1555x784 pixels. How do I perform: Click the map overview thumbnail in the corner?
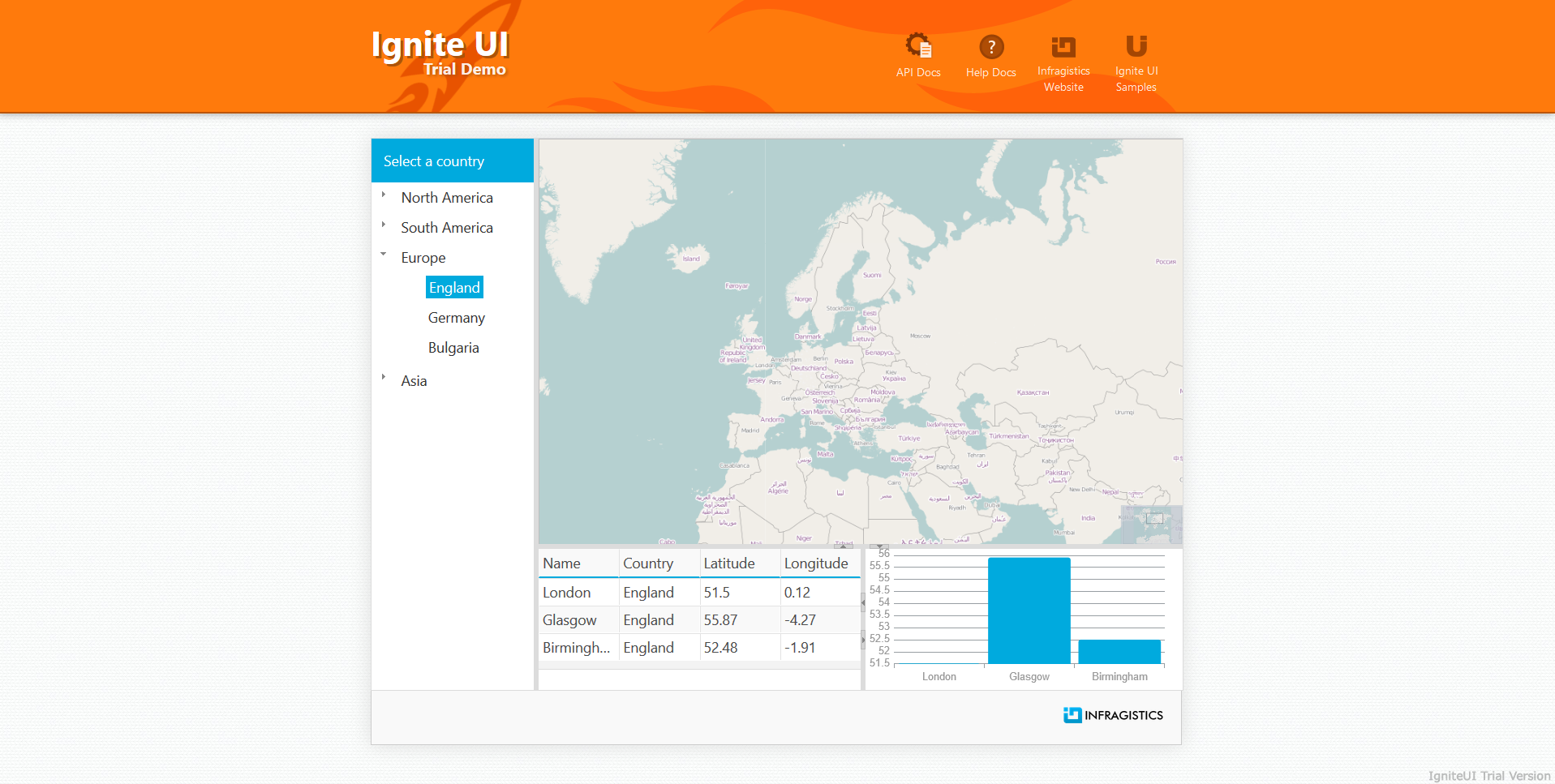click(1152, 524)
